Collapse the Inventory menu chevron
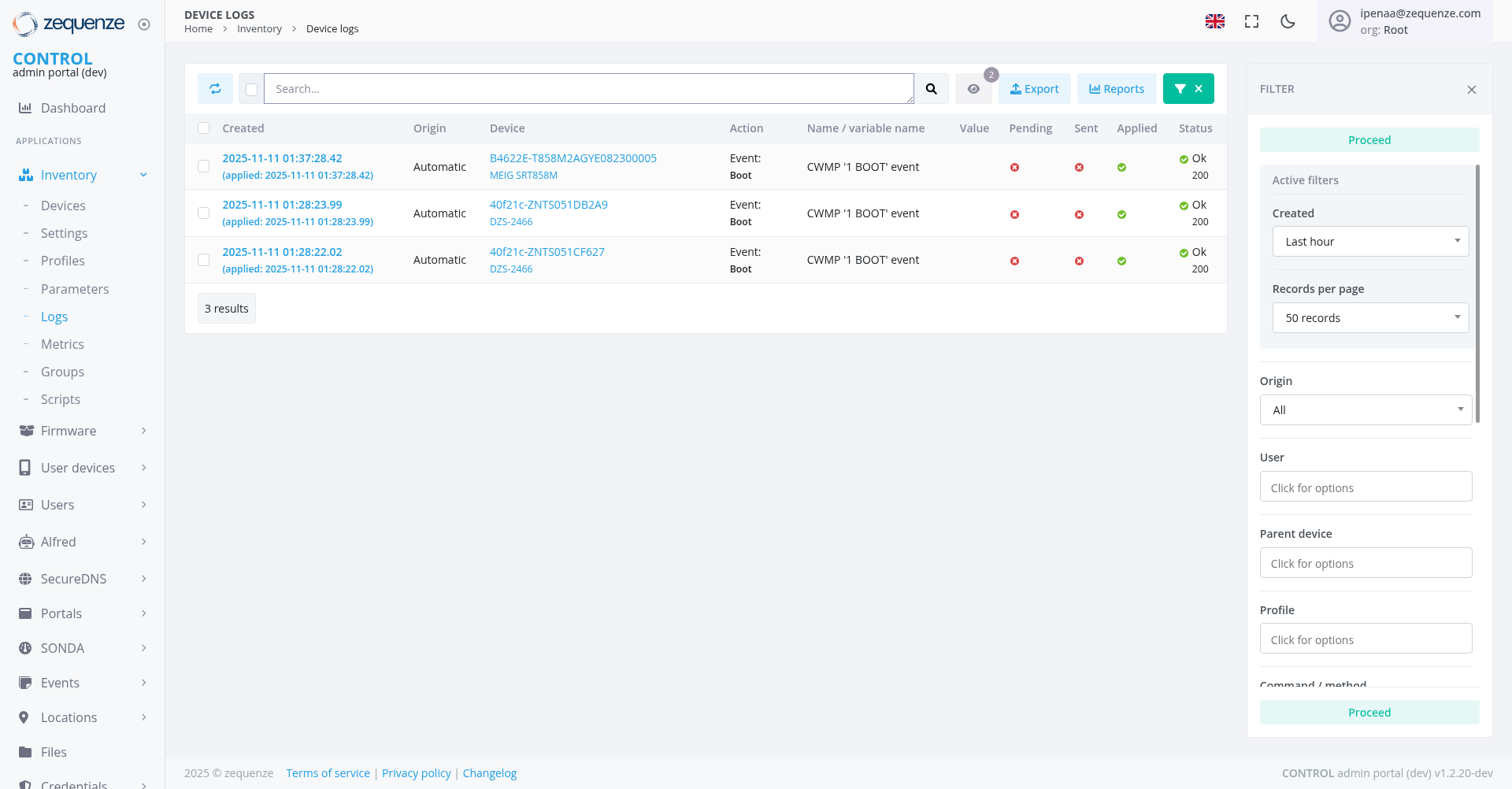 click(x=143, y=175)
